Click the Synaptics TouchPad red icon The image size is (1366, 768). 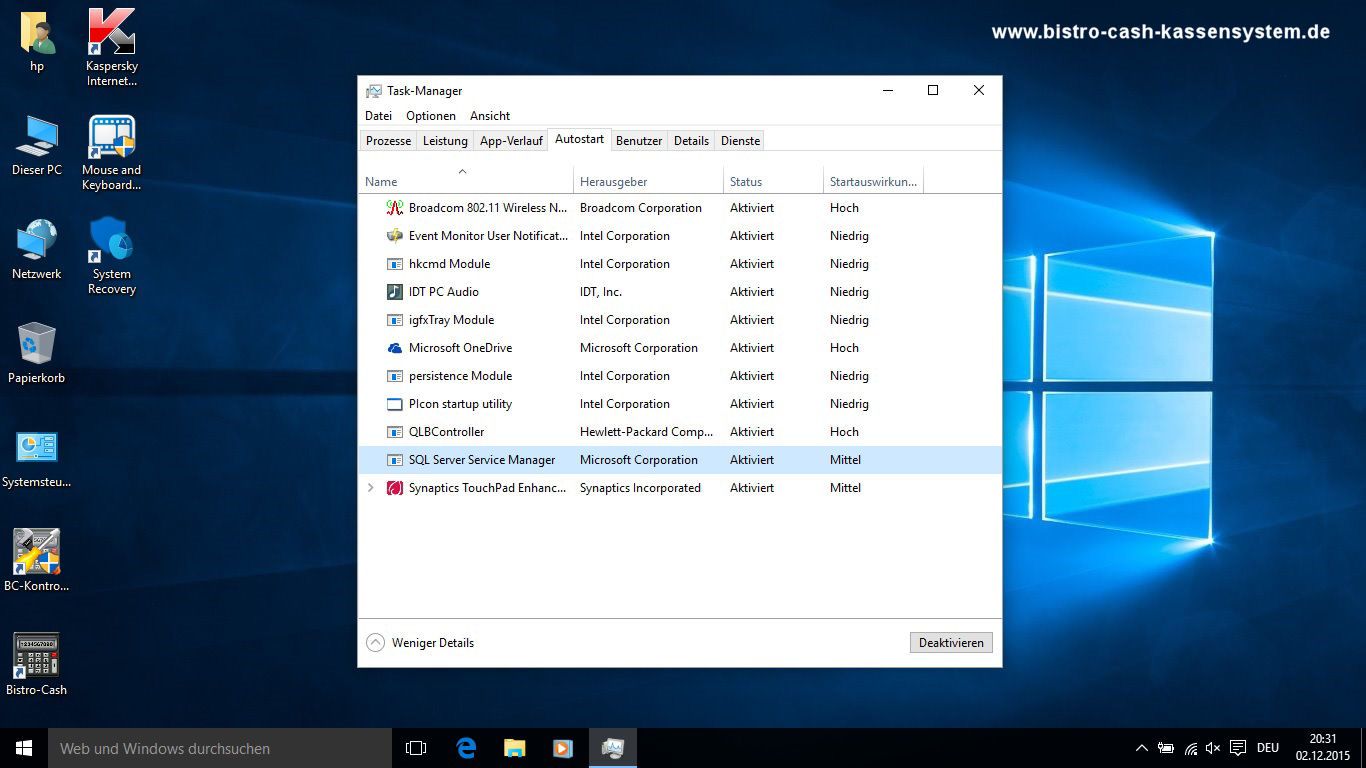click(x=394, y=488)
